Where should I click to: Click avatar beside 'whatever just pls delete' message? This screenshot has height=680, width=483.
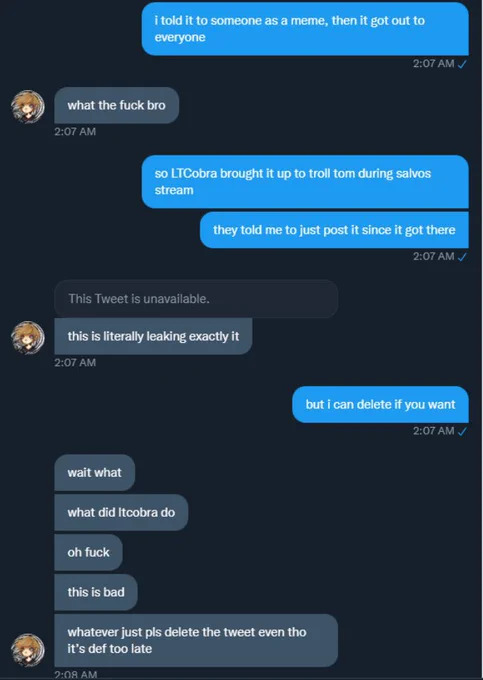click(28, 650)
